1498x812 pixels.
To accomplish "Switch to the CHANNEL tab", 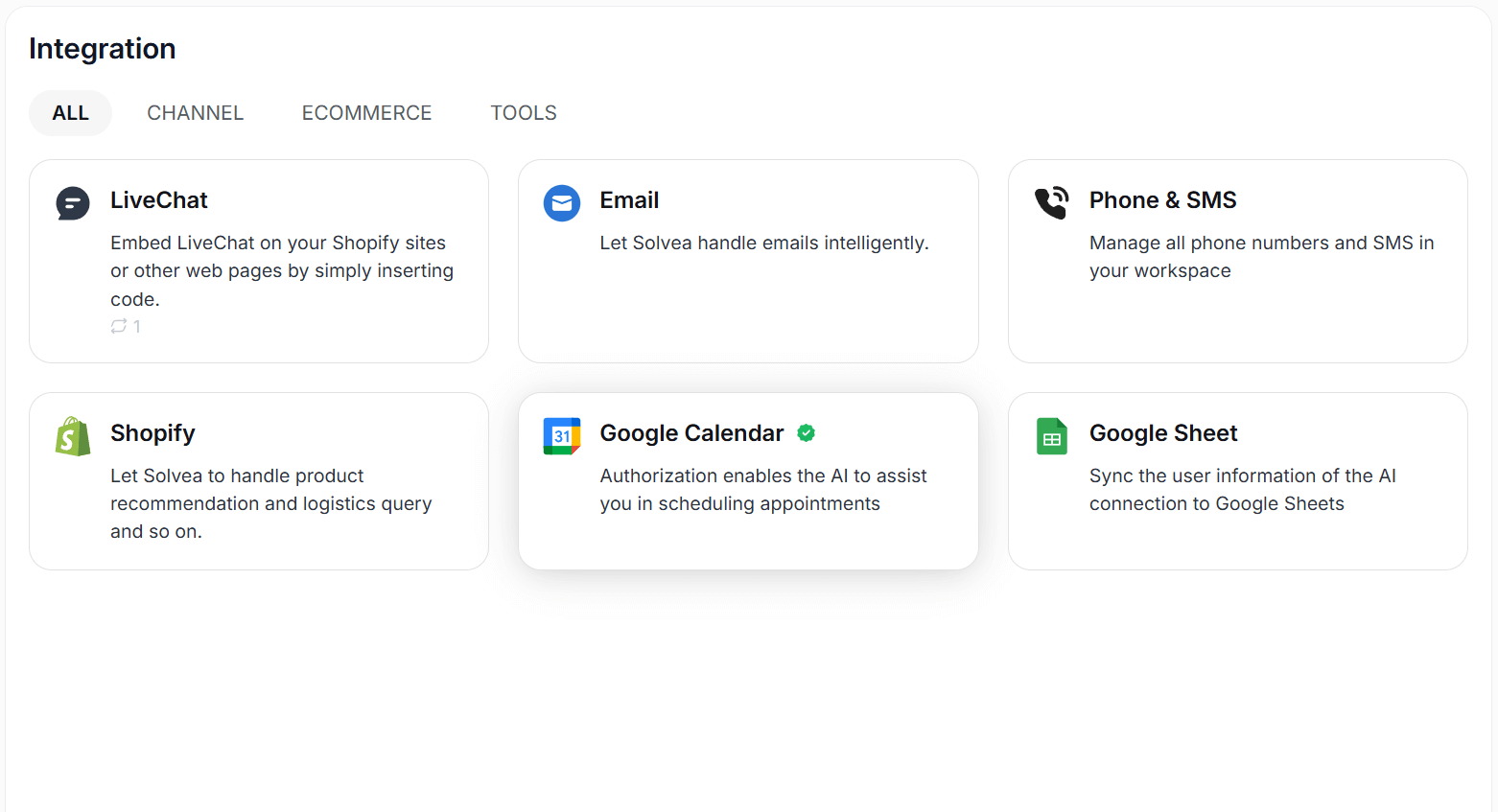I will pyautogui.click(x=195, y=113).
